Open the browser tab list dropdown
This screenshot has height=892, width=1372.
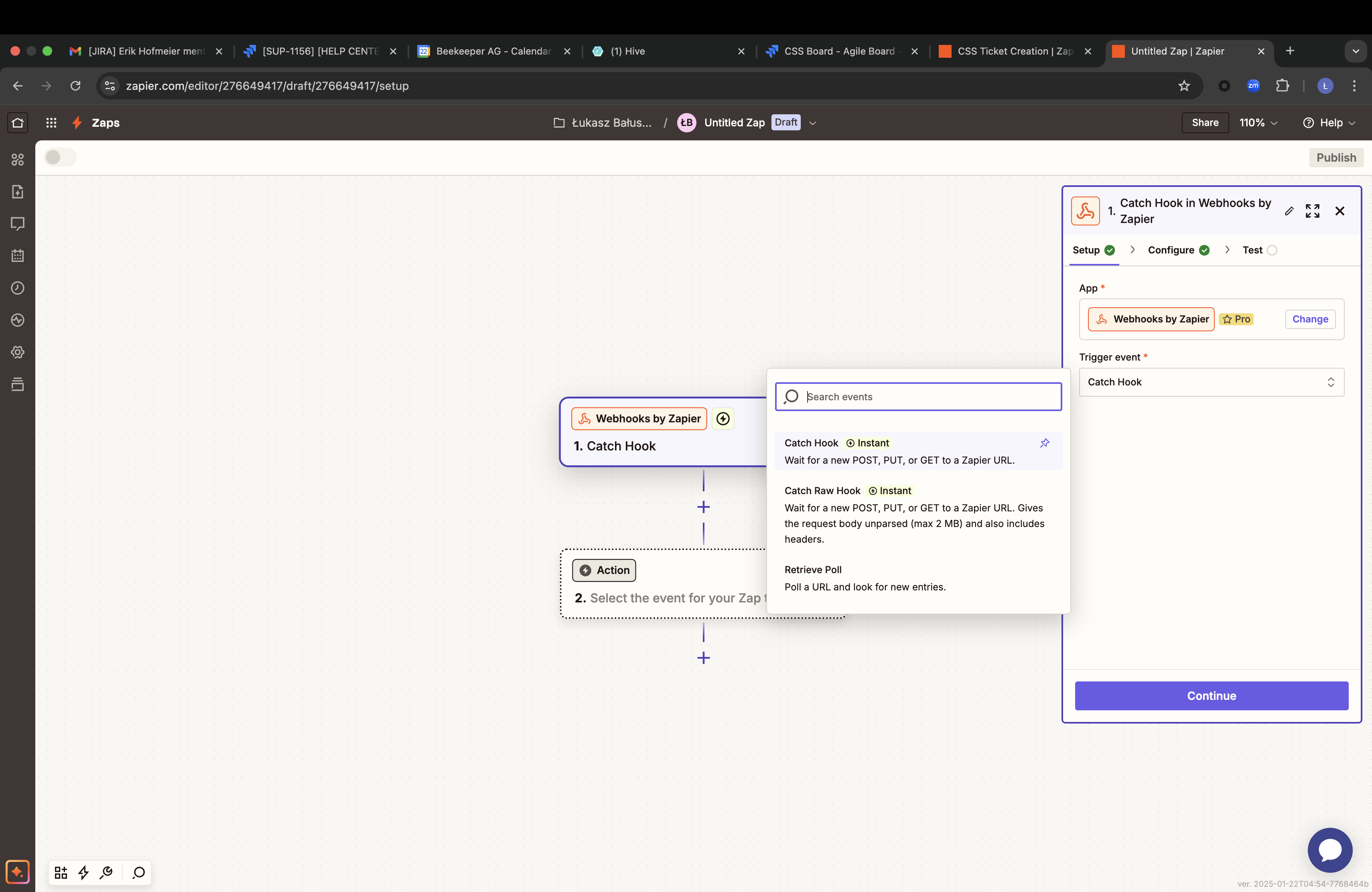pos(1355,51)
